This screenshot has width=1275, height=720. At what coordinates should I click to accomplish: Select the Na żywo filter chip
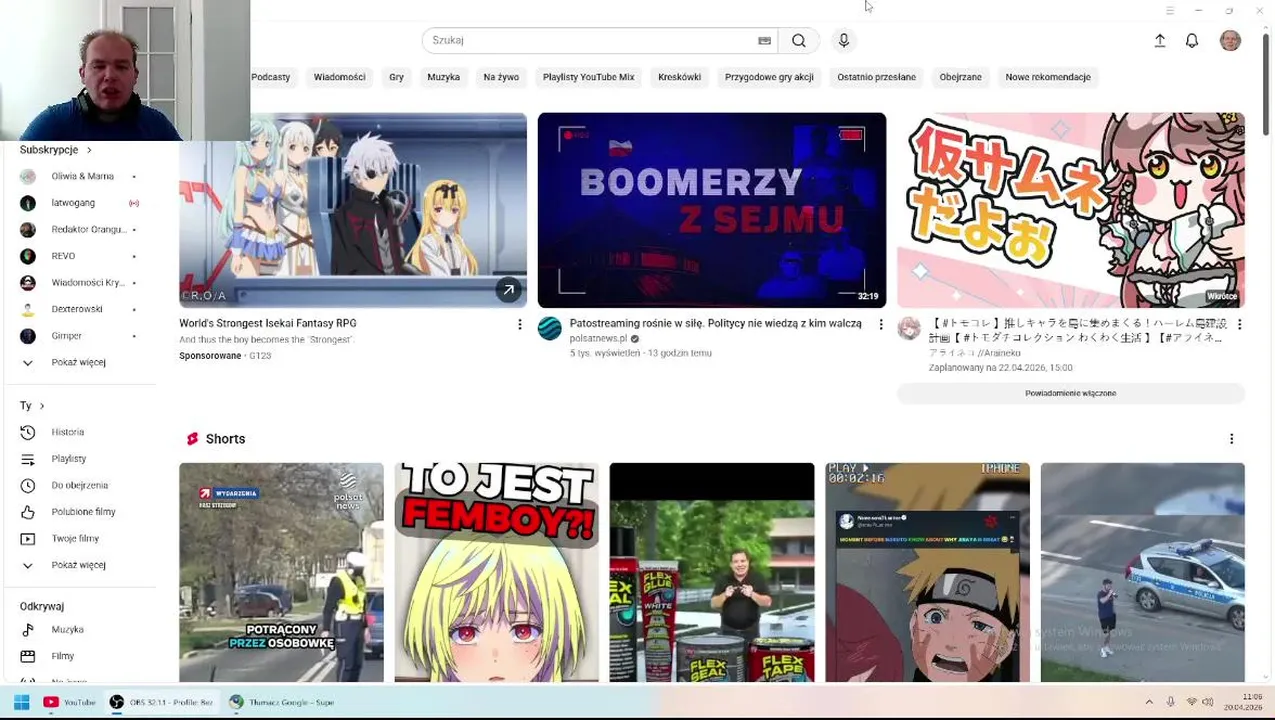501,77
